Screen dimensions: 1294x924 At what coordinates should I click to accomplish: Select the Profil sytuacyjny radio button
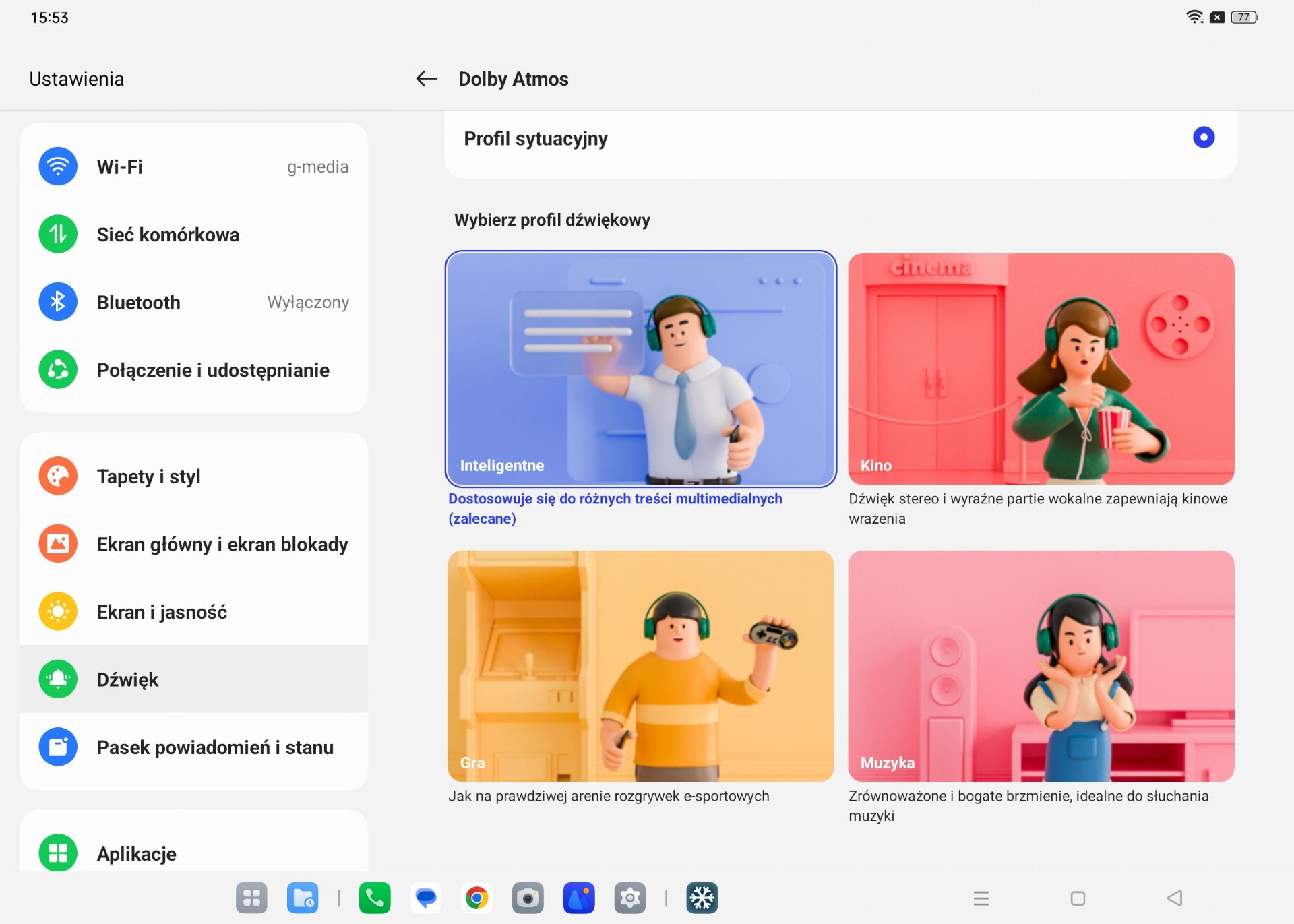(1203, 137)
